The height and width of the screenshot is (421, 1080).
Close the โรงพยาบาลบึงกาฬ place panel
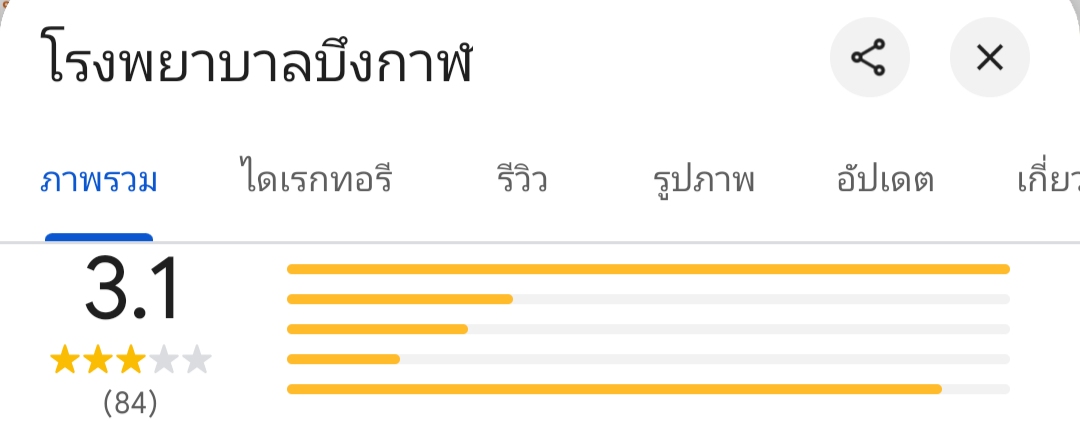coord(989,59)
